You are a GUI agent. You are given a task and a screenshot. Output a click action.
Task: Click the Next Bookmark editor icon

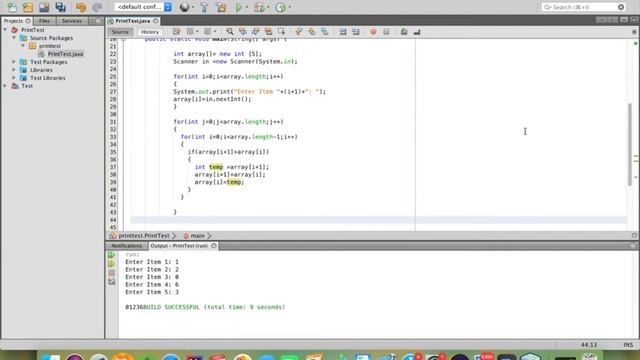pyautogui.click(x=312, y=32)
